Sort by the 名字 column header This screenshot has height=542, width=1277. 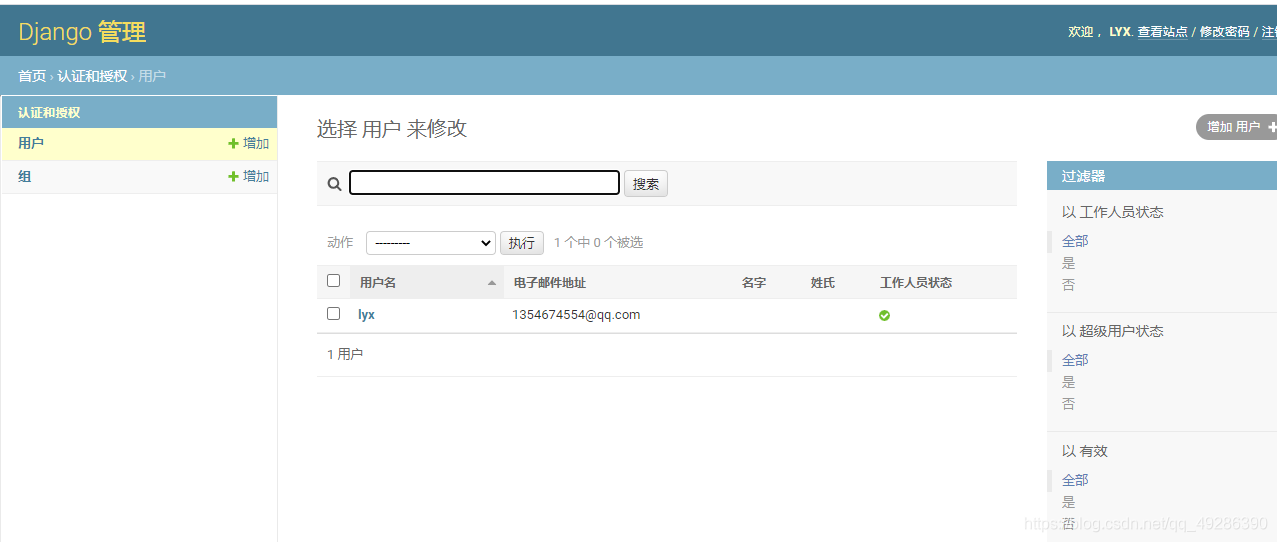pyautogui.click(x=754, y=283)
